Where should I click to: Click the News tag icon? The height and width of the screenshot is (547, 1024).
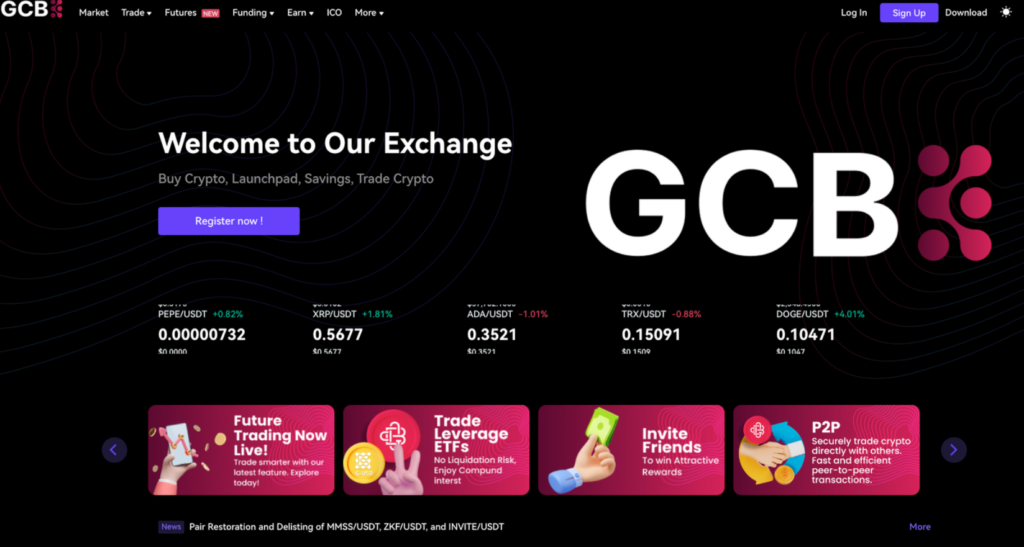click(171, 526)
